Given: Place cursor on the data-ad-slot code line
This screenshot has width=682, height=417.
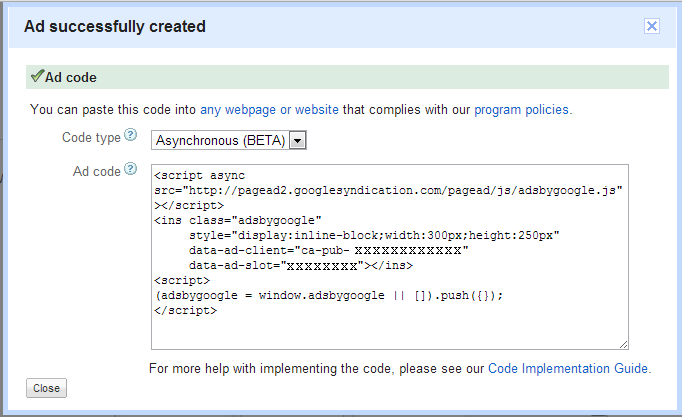Looking at the screenshot, I should (x=300, y=265).
